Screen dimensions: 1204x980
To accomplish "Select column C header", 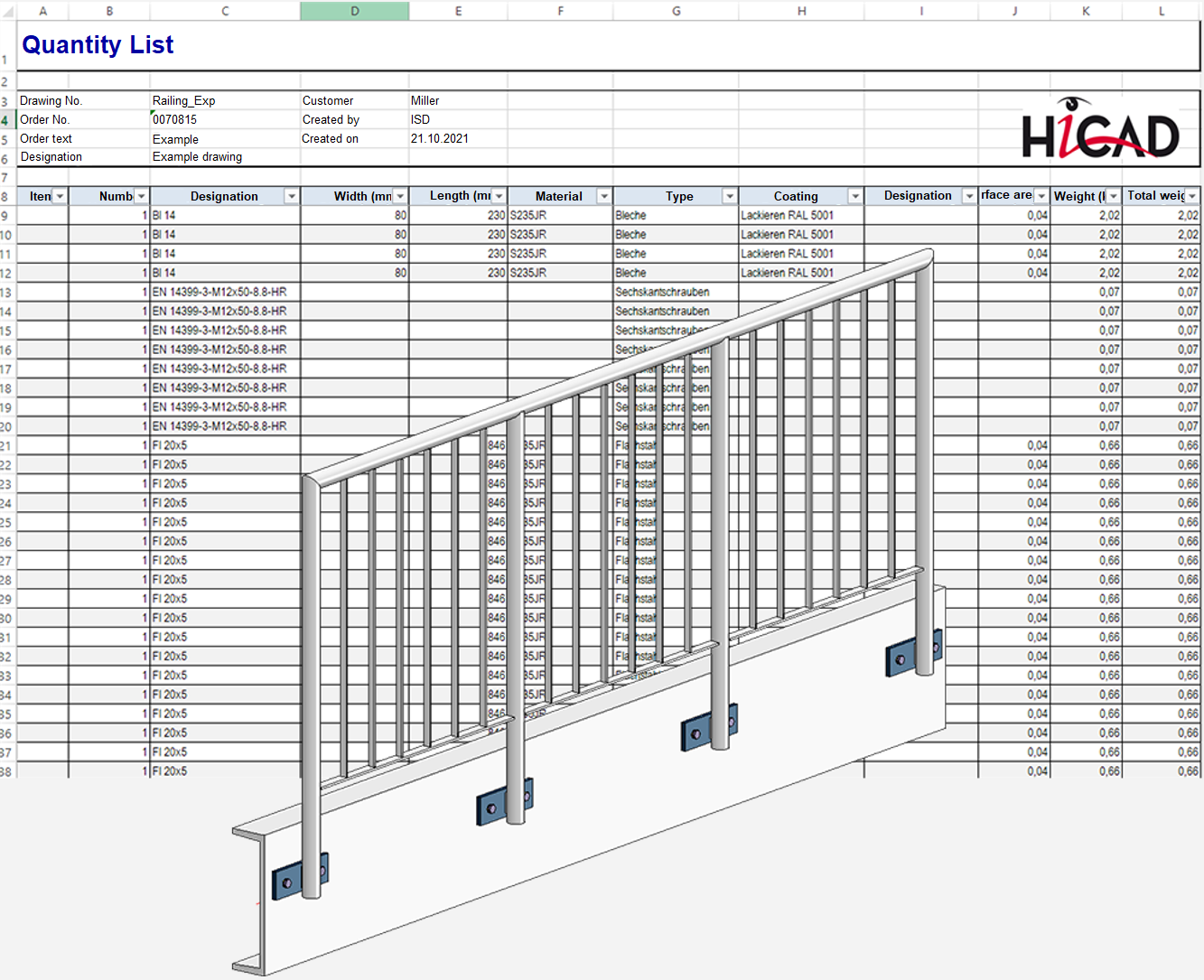I will point(225,11).
